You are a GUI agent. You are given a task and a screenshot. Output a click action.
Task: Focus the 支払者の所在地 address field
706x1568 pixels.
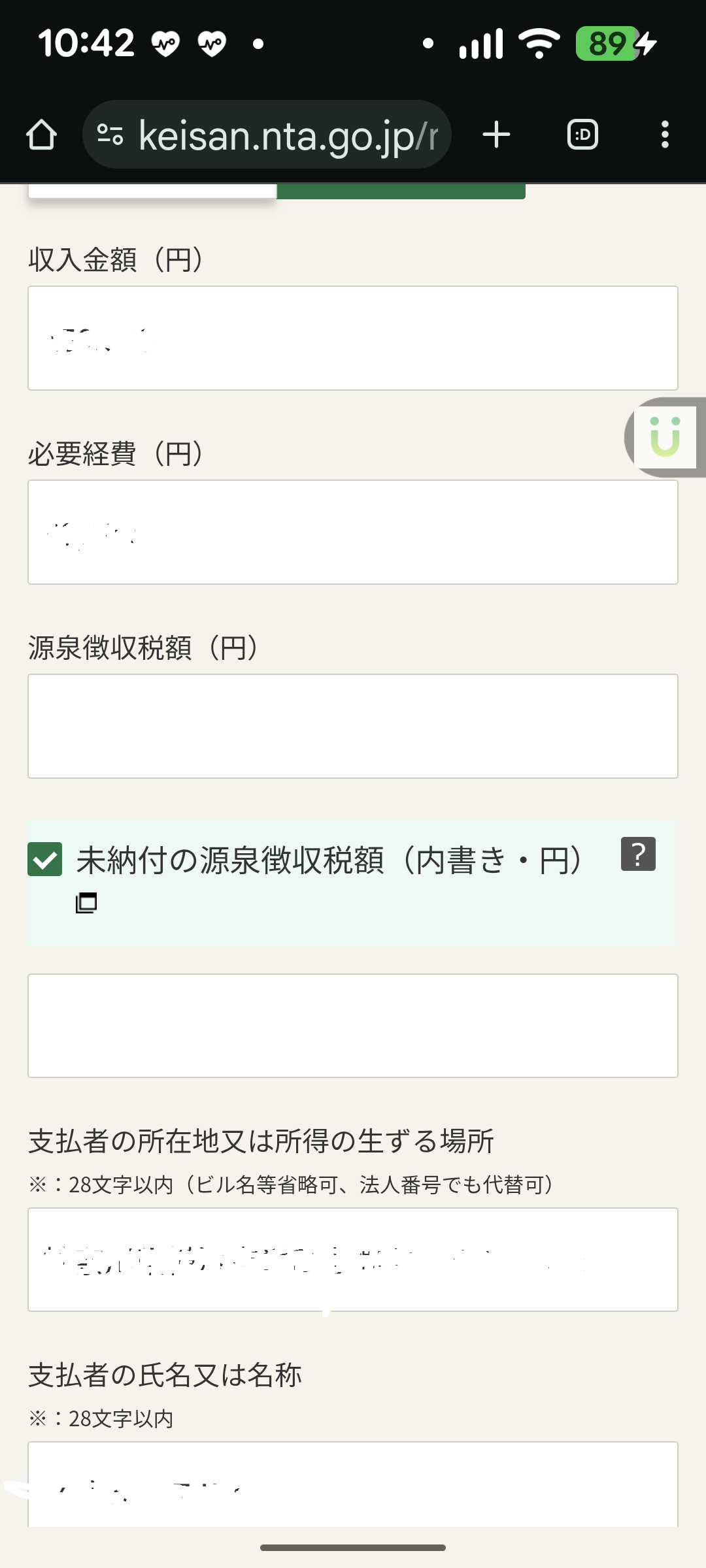click(x=353, y=1259)
